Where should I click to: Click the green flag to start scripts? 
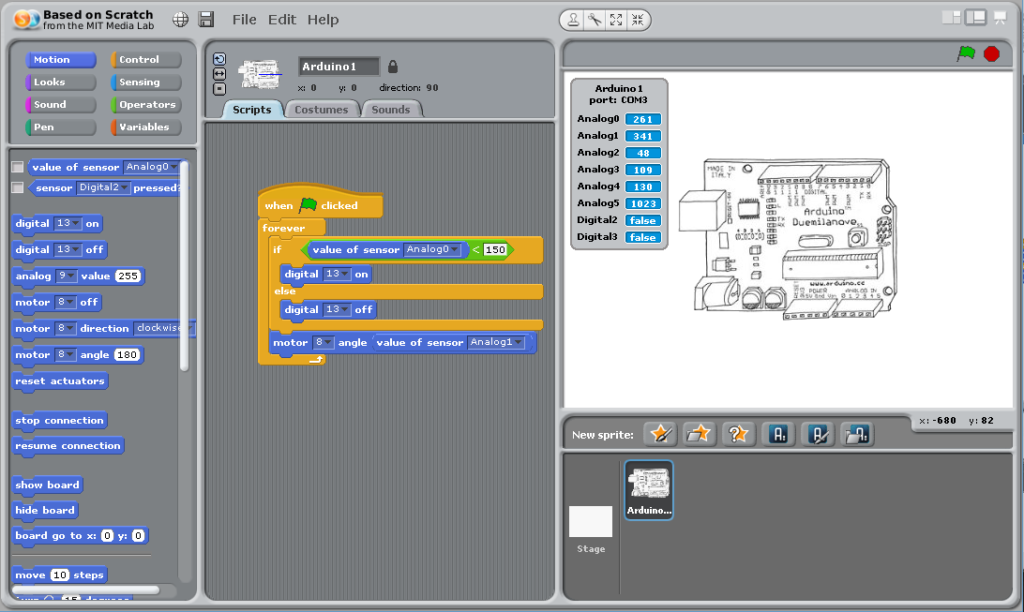pos(965,54)
